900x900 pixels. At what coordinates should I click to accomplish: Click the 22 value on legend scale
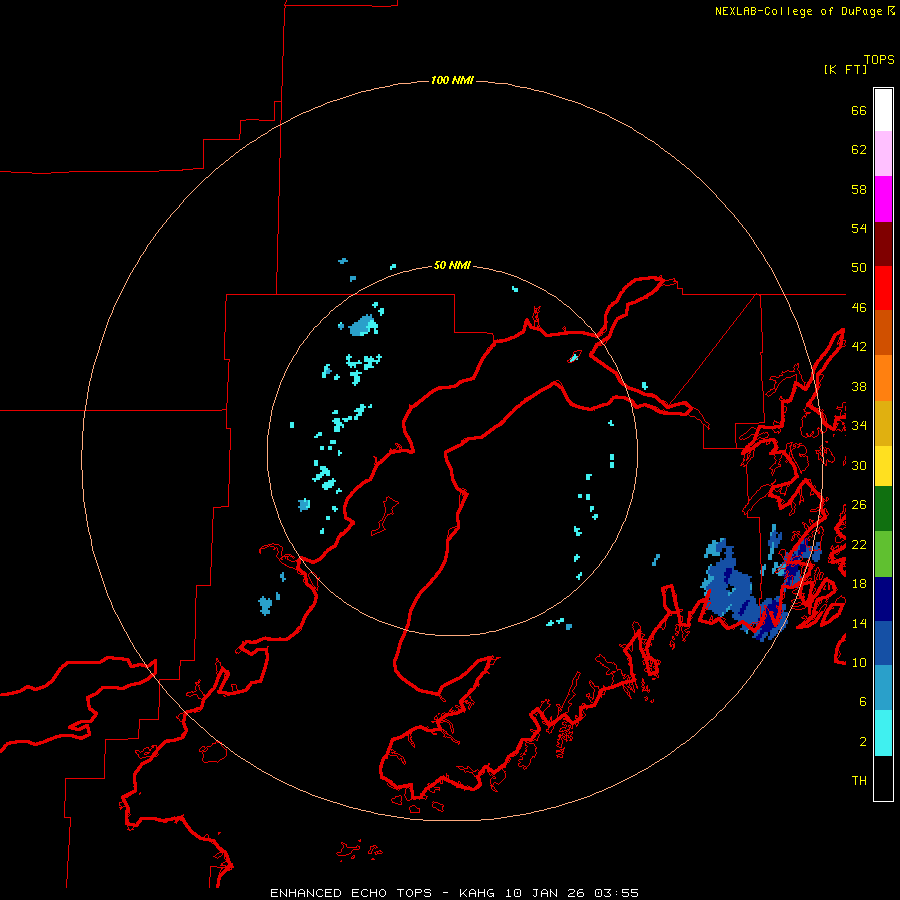(x=859, y=544)
